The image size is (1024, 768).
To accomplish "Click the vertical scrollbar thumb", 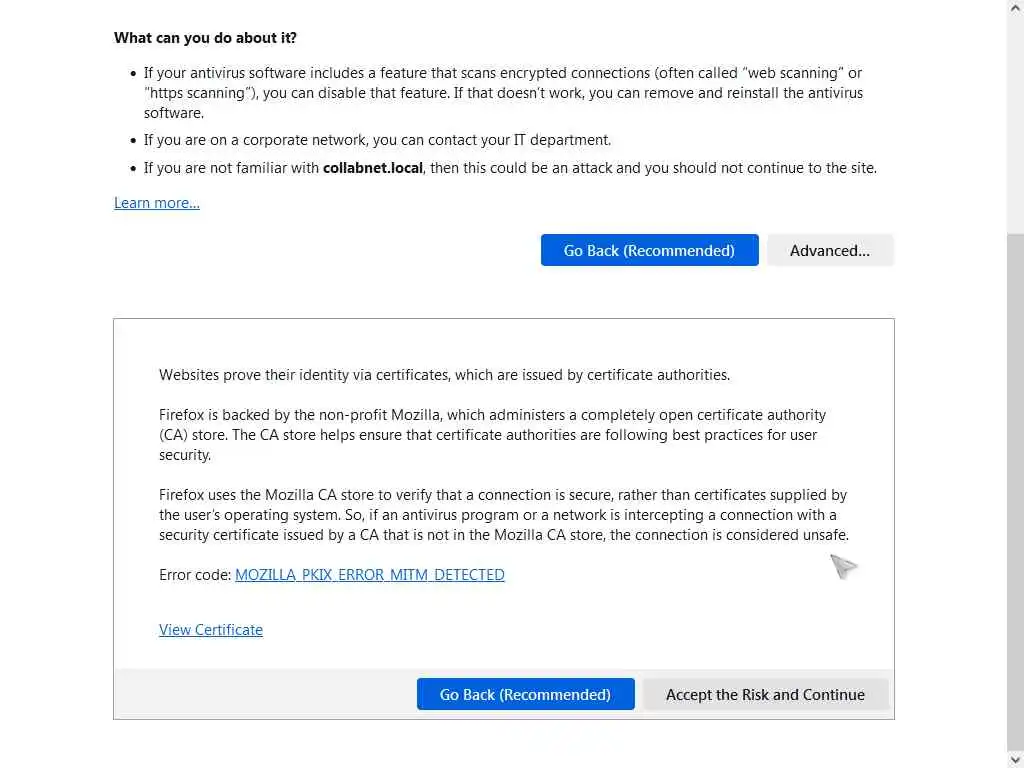I will point(1015,490).
